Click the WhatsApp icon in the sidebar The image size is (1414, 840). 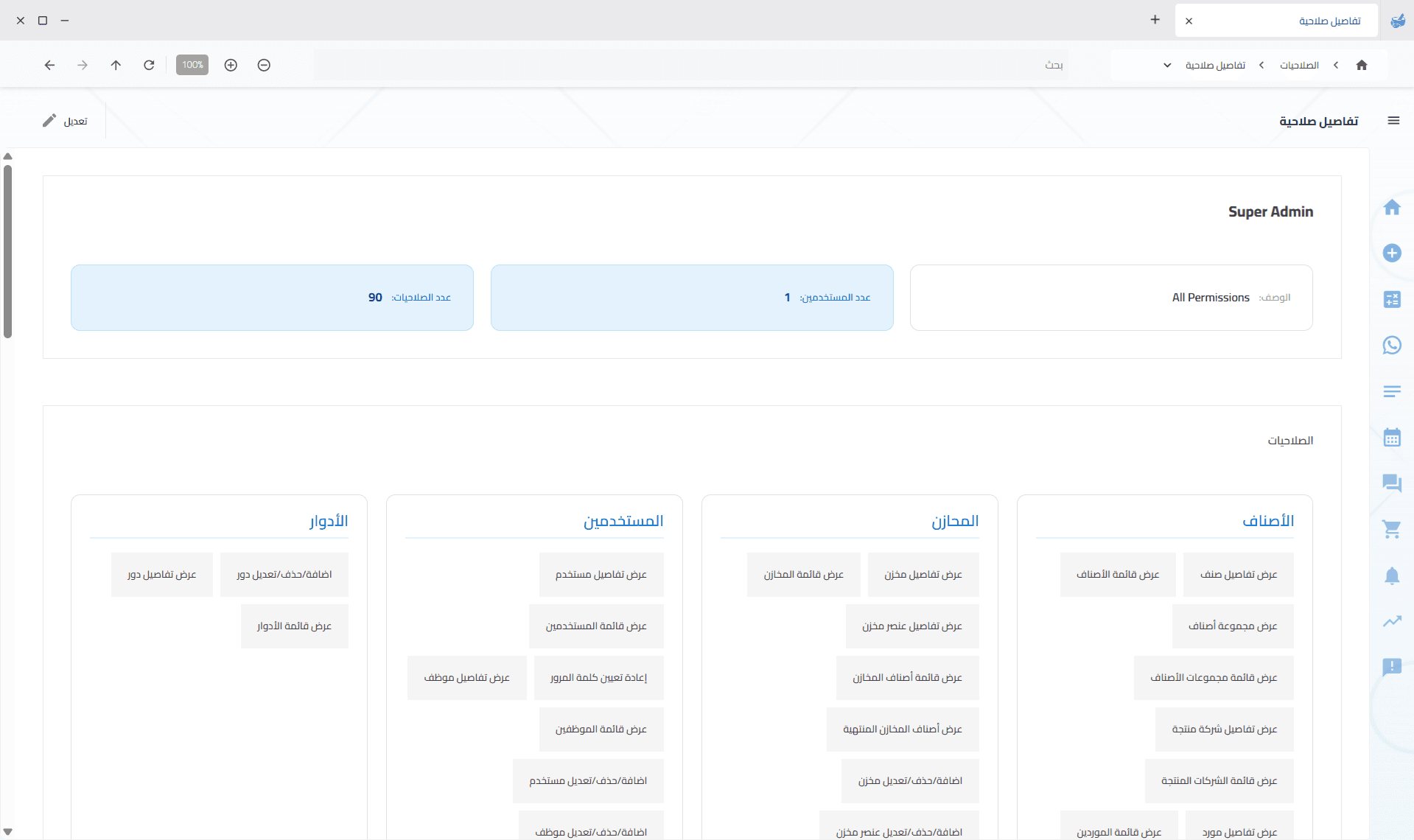[1393, 345]
